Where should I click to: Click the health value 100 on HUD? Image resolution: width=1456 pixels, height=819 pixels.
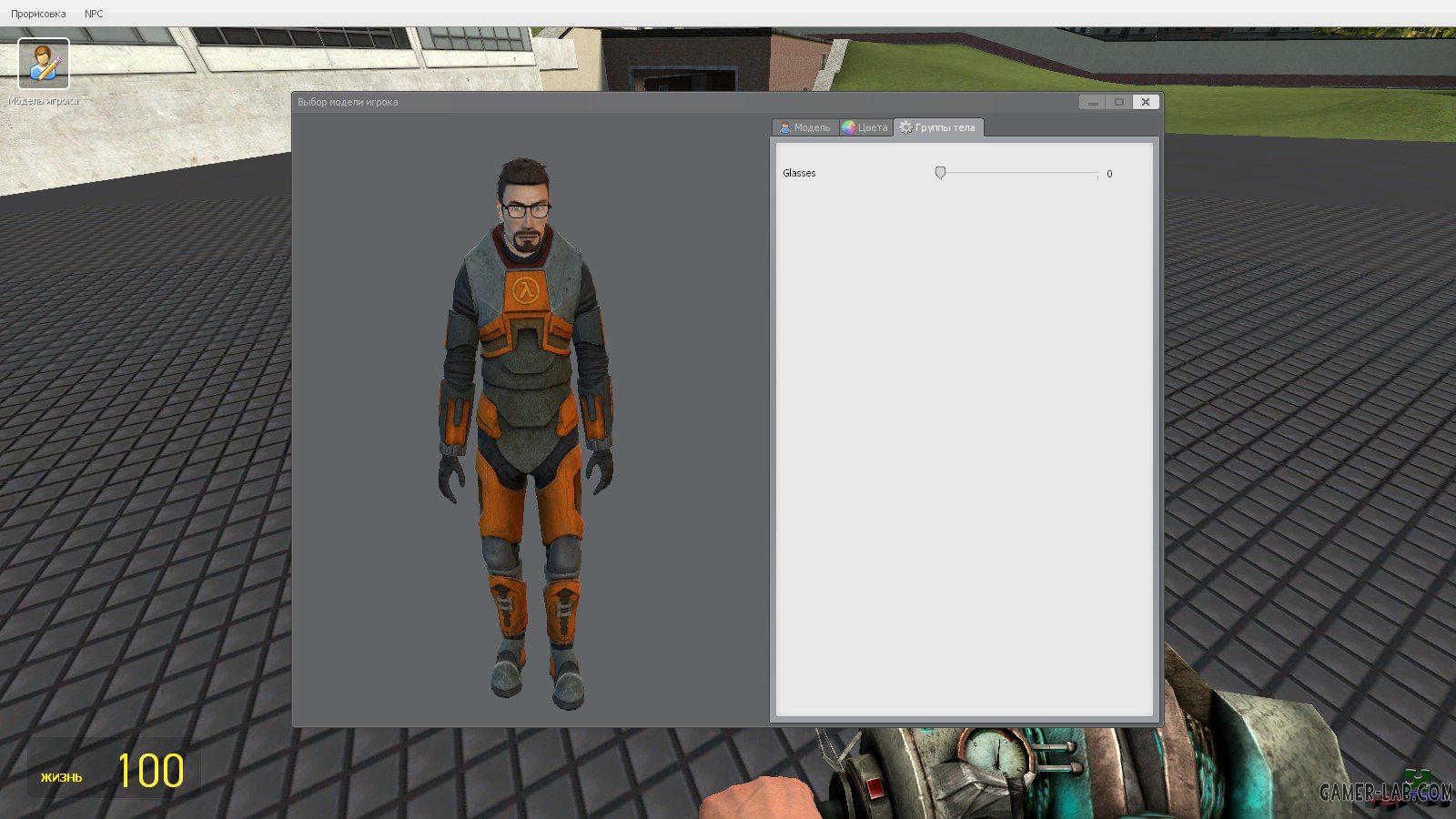151,771
